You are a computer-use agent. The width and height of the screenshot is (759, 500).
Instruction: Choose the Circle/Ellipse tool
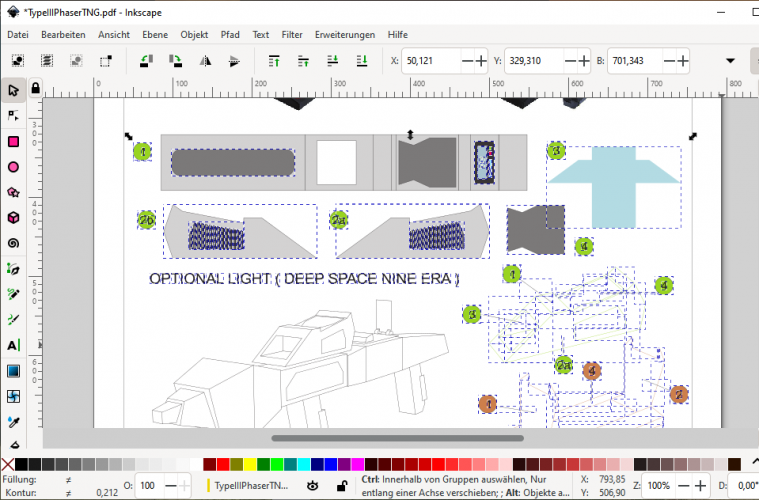[13, 167]
